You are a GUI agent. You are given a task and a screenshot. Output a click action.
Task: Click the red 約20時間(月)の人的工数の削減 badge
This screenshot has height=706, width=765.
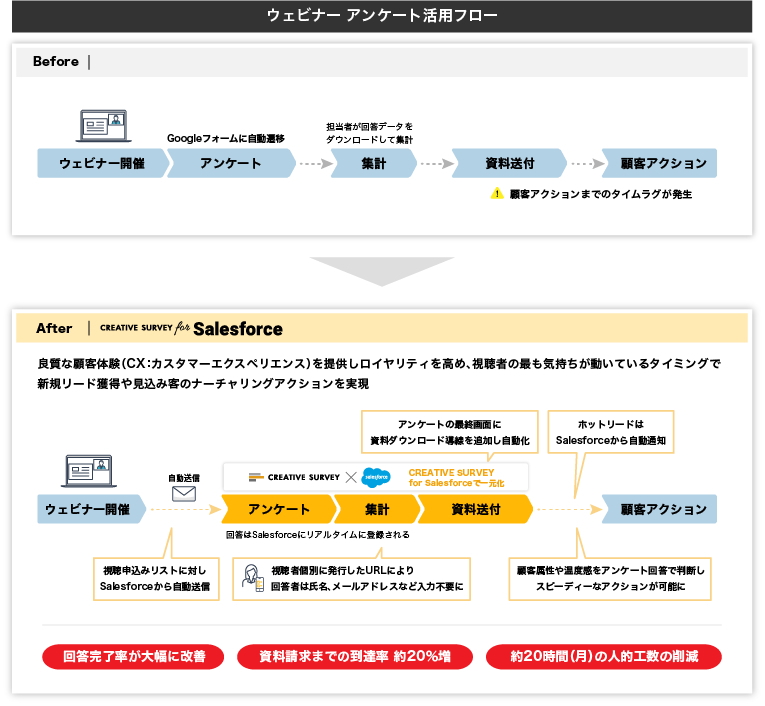pos(604,656)
